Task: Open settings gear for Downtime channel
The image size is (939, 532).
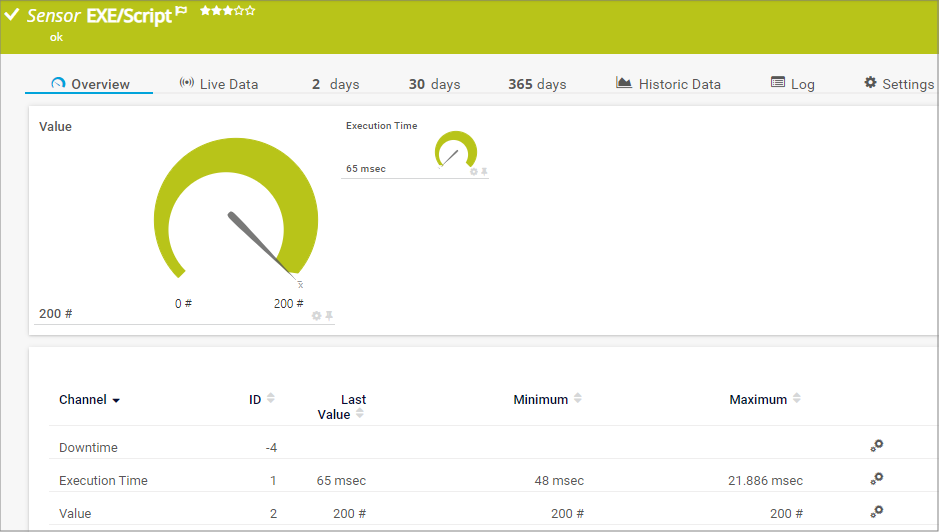Action: [x=877, y=446]
